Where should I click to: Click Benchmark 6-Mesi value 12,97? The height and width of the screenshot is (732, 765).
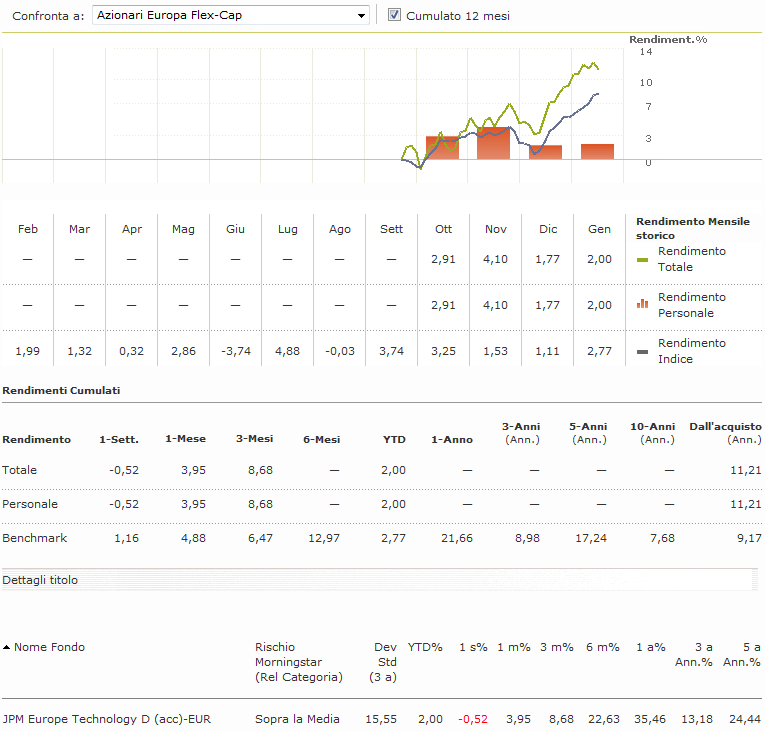point(324,538)
